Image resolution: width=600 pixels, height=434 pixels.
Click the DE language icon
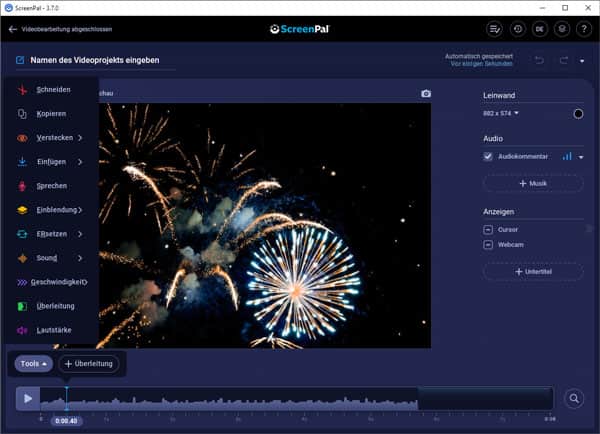click(x=540, y=29)
